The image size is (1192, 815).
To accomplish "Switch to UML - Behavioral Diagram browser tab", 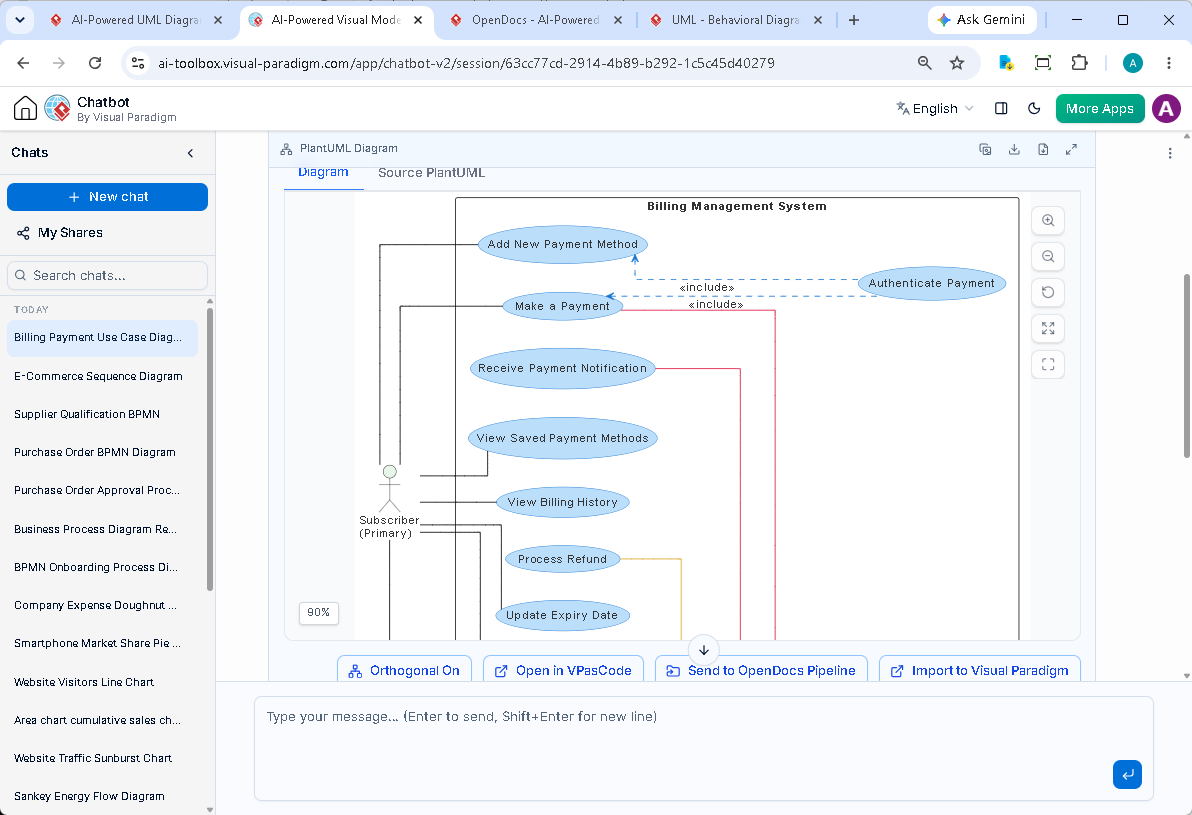I will [737, 21].
